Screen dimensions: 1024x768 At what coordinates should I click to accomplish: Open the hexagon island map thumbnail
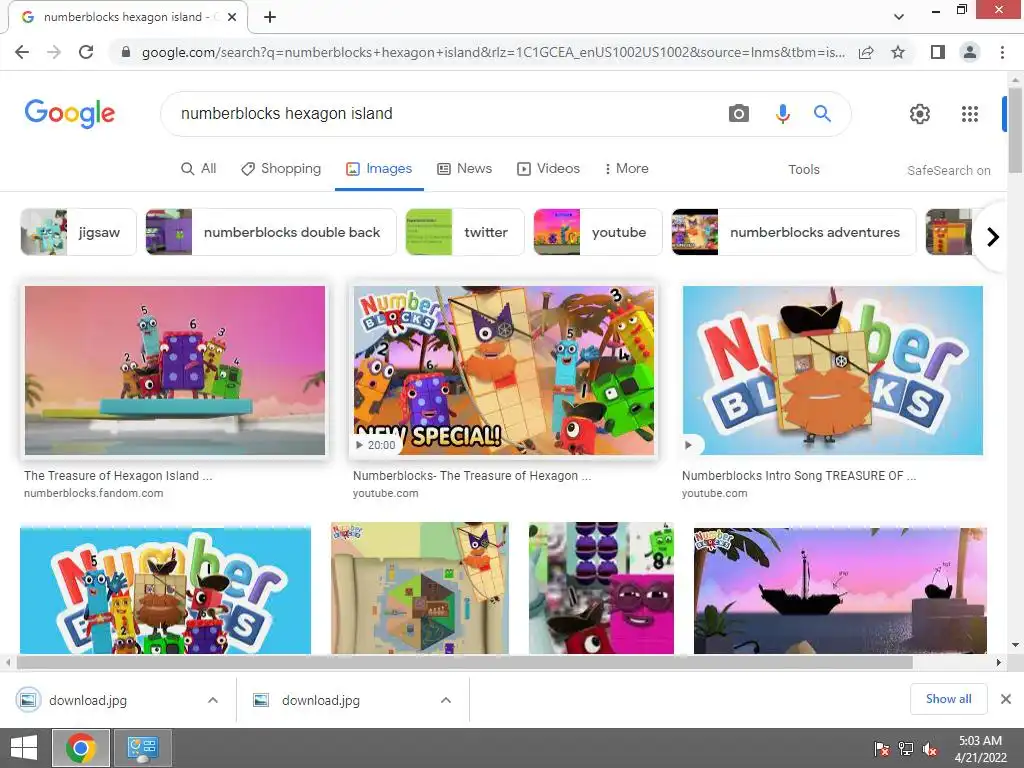(420, 588)
